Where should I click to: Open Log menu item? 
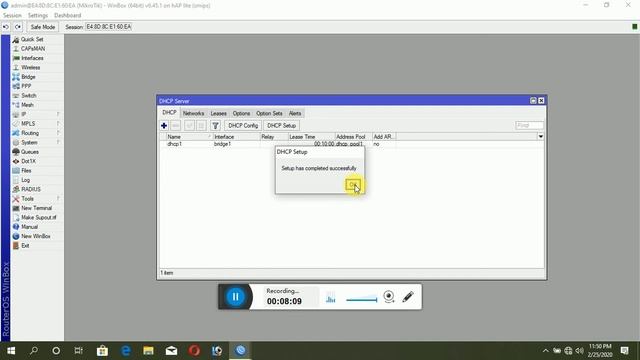(x=25, y=180)
